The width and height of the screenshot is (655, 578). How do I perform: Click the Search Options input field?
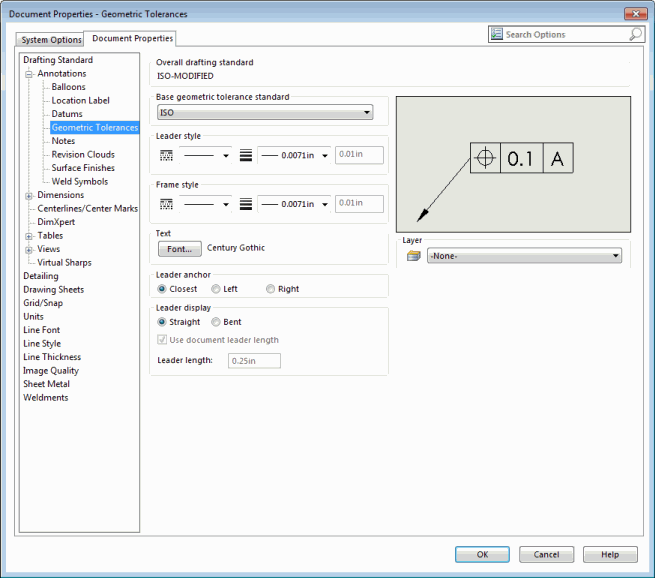pyautogui.click(x=566, y=34)
